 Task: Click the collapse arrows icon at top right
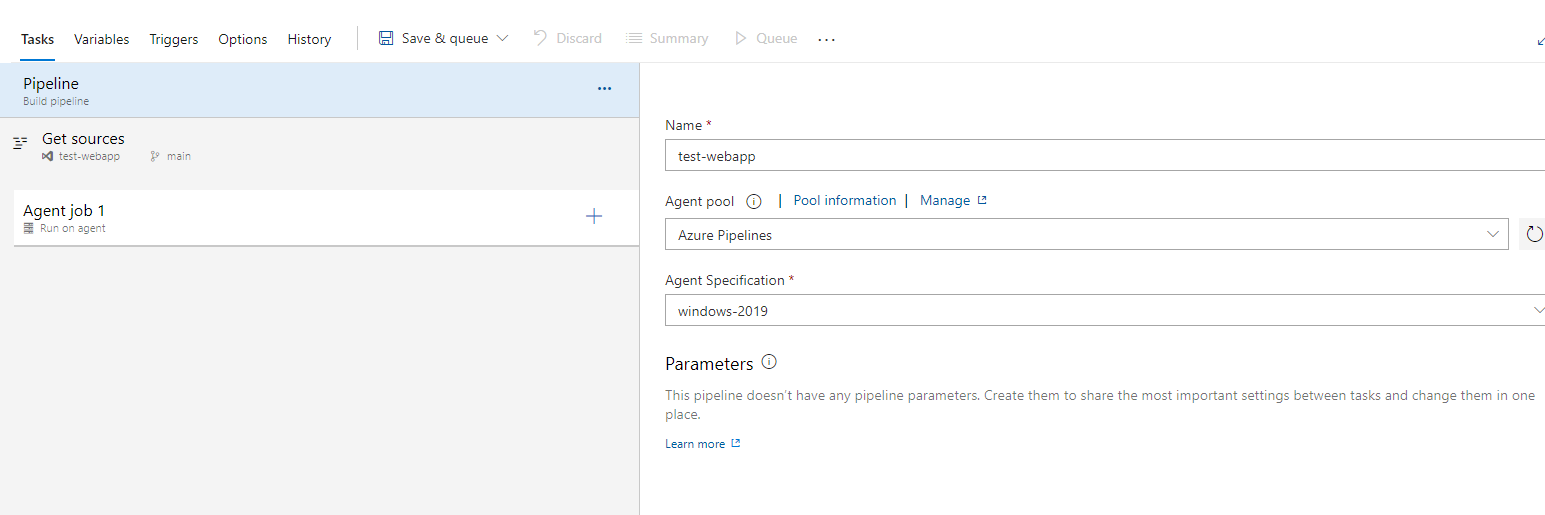point(1539,41)
